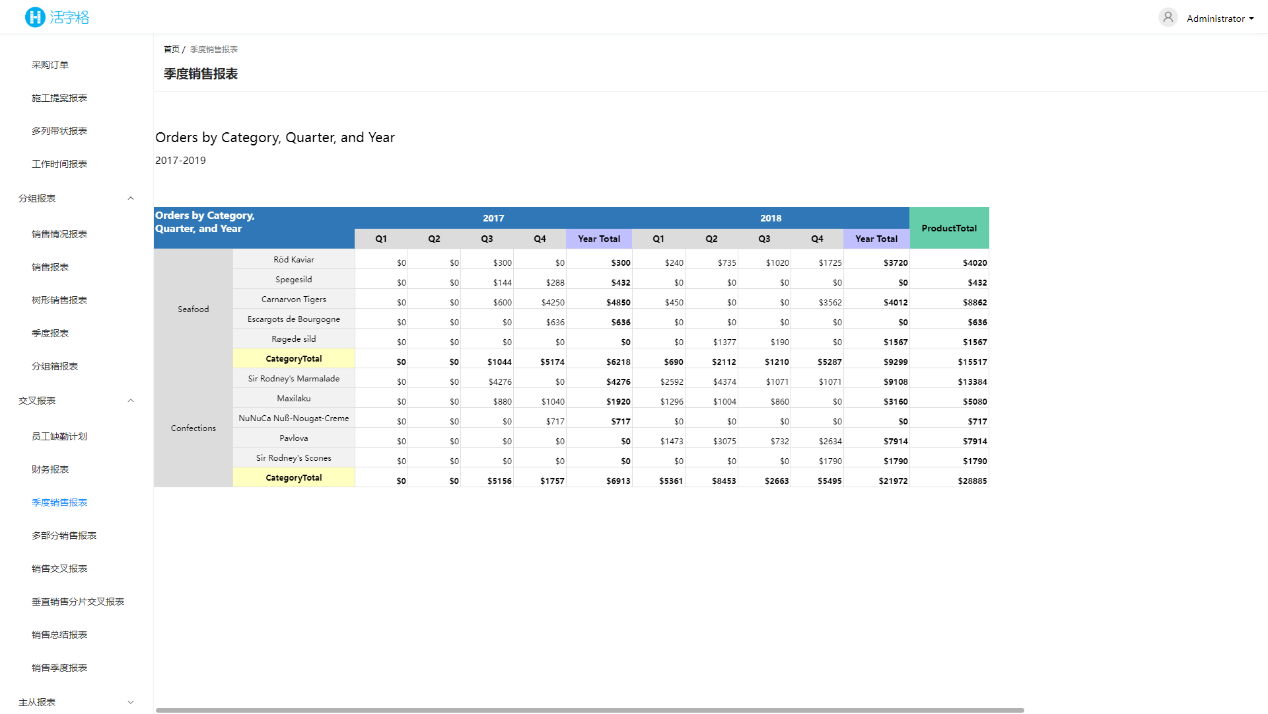Click the Confections category cell
This screenshot has width=1268, height=714.
(x=194, y=428)
